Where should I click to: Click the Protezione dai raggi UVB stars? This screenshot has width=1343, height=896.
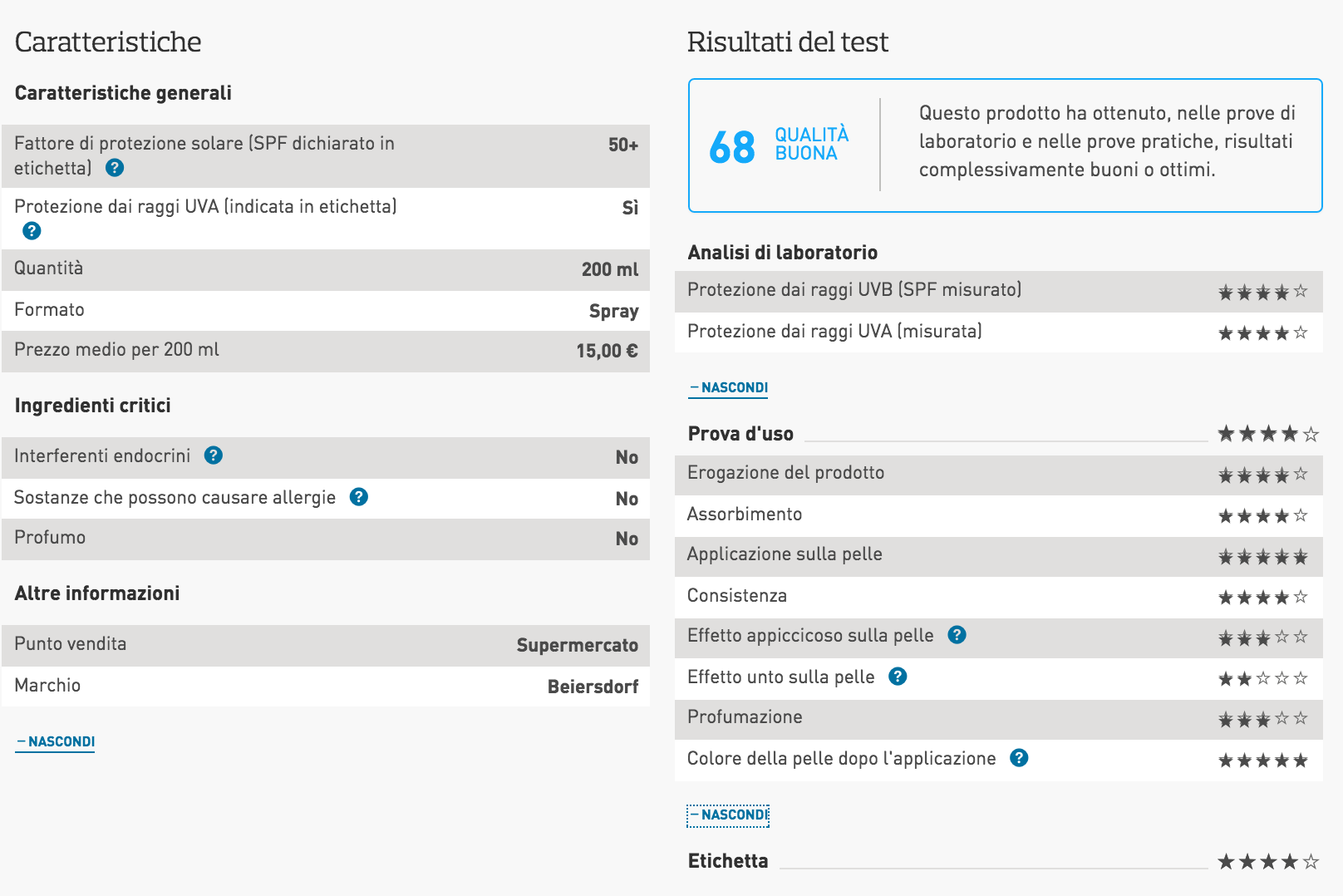click(1263, 292)
